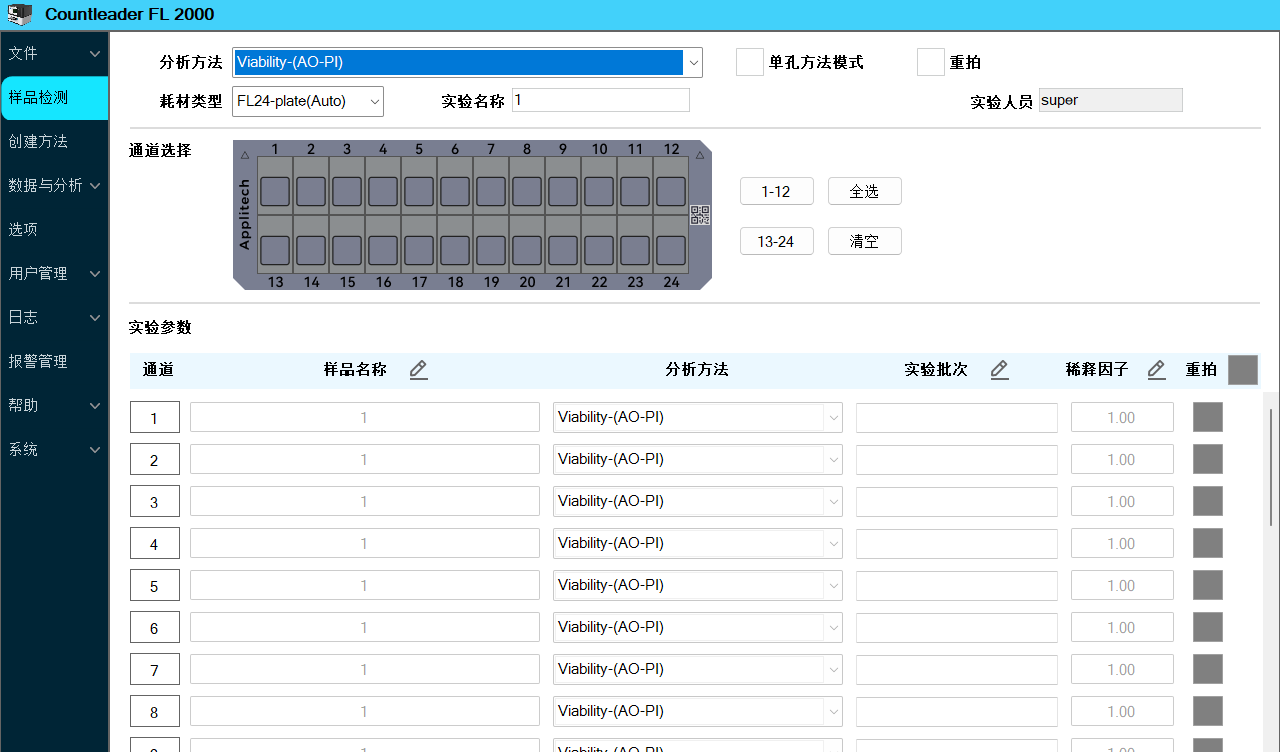Select well 16 on the plate
The height and width of the screenshot is (752, 1280).
(x=383, y=250)
